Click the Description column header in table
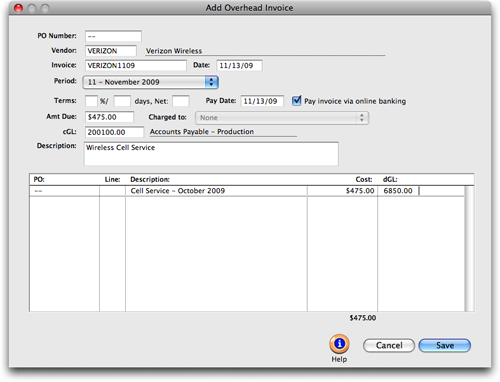Screen dimensions: 500x382 pyautogui.click(x=150, y=179)
